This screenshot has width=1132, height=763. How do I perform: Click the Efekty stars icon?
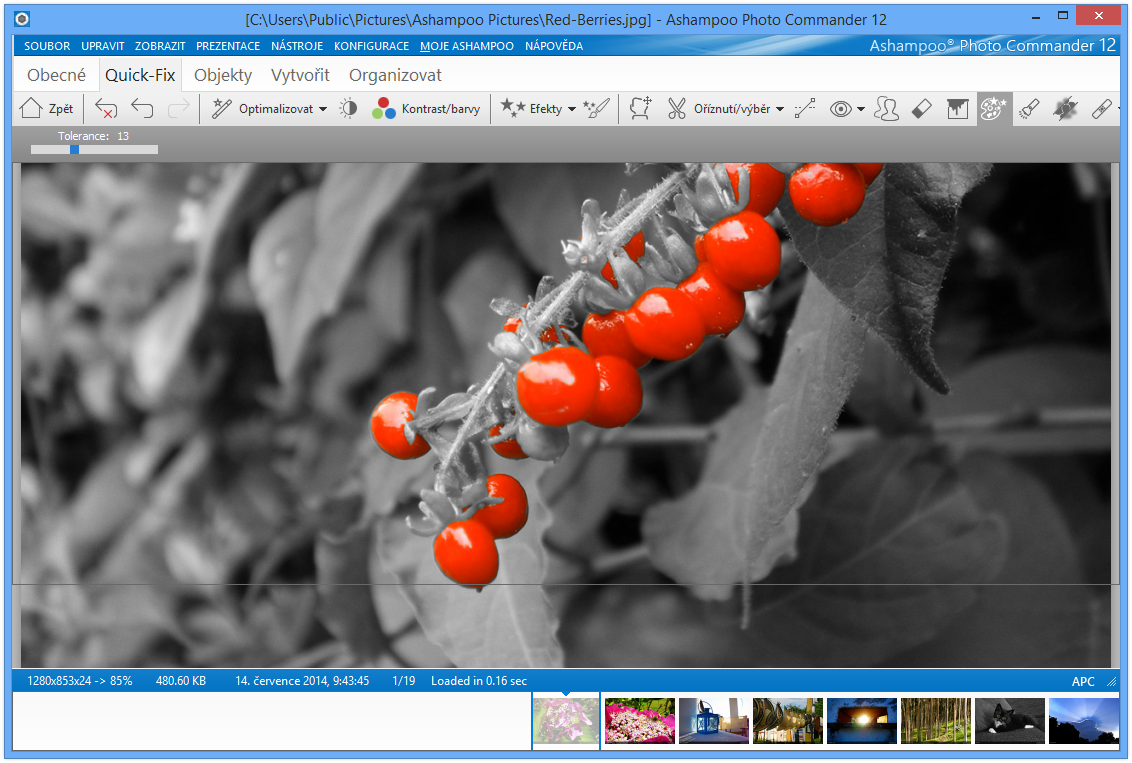(x=513, y=108)
